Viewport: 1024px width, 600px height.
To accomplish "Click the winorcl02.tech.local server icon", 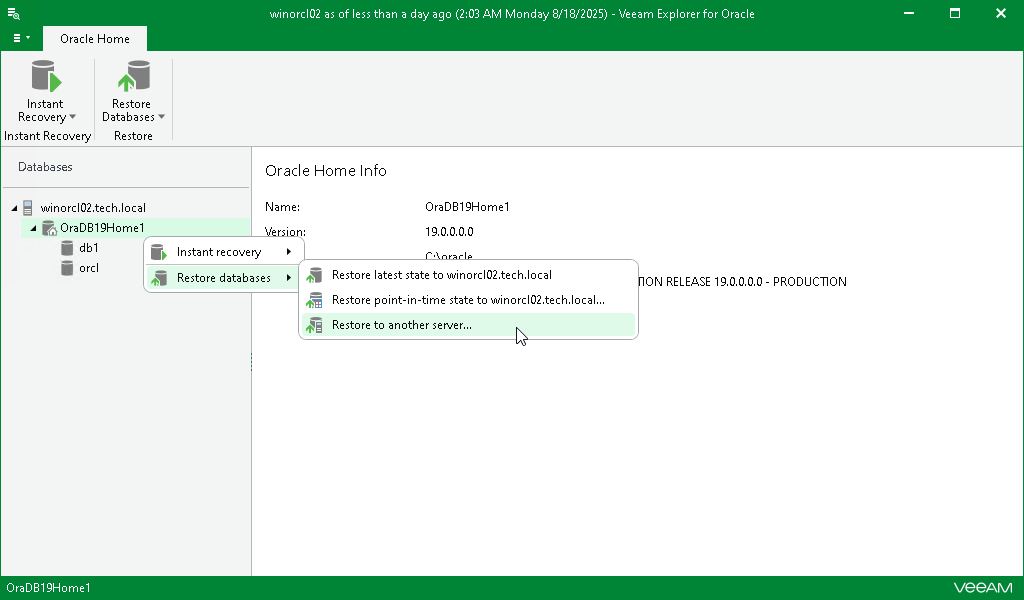I will [26, 207].
